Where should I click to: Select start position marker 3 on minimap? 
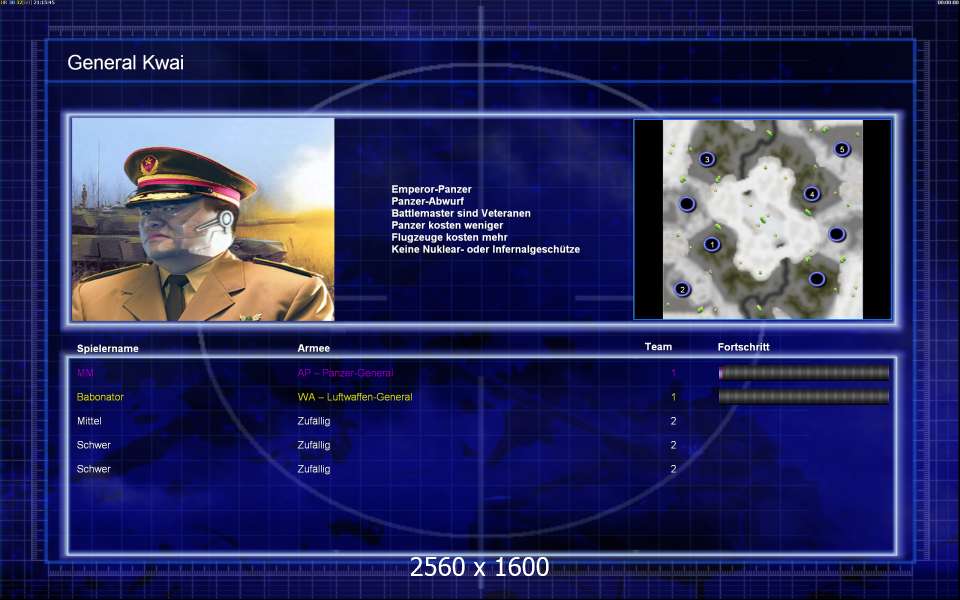[707, 159]
